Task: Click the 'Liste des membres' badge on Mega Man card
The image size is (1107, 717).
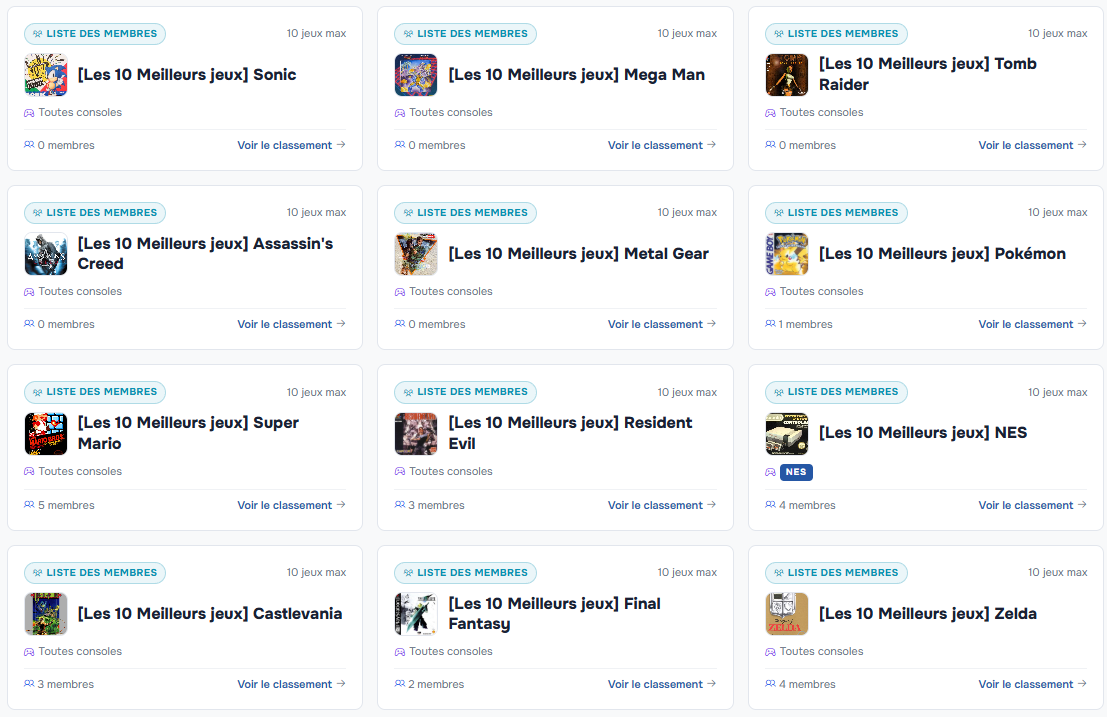Action: pos(465,34)
